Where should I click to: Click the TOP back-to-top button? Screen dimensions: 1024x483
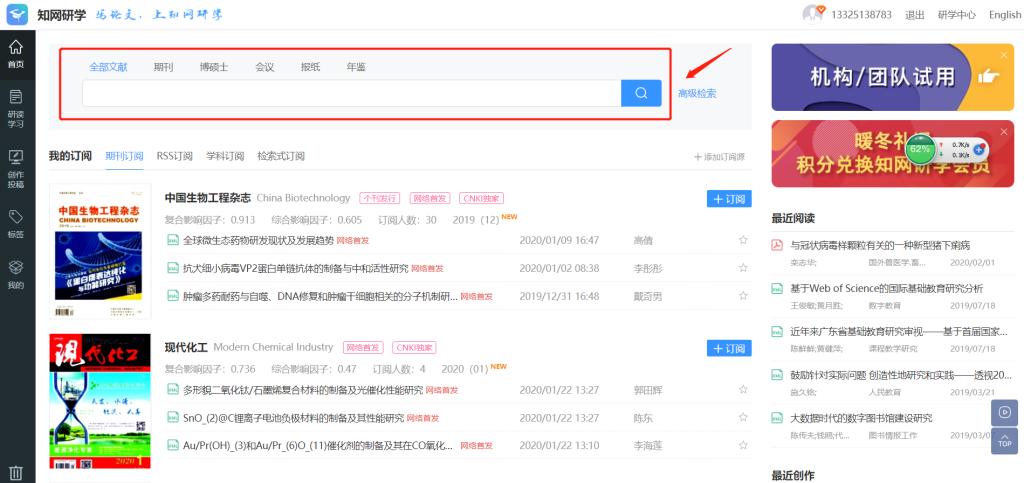point(1004,441)
